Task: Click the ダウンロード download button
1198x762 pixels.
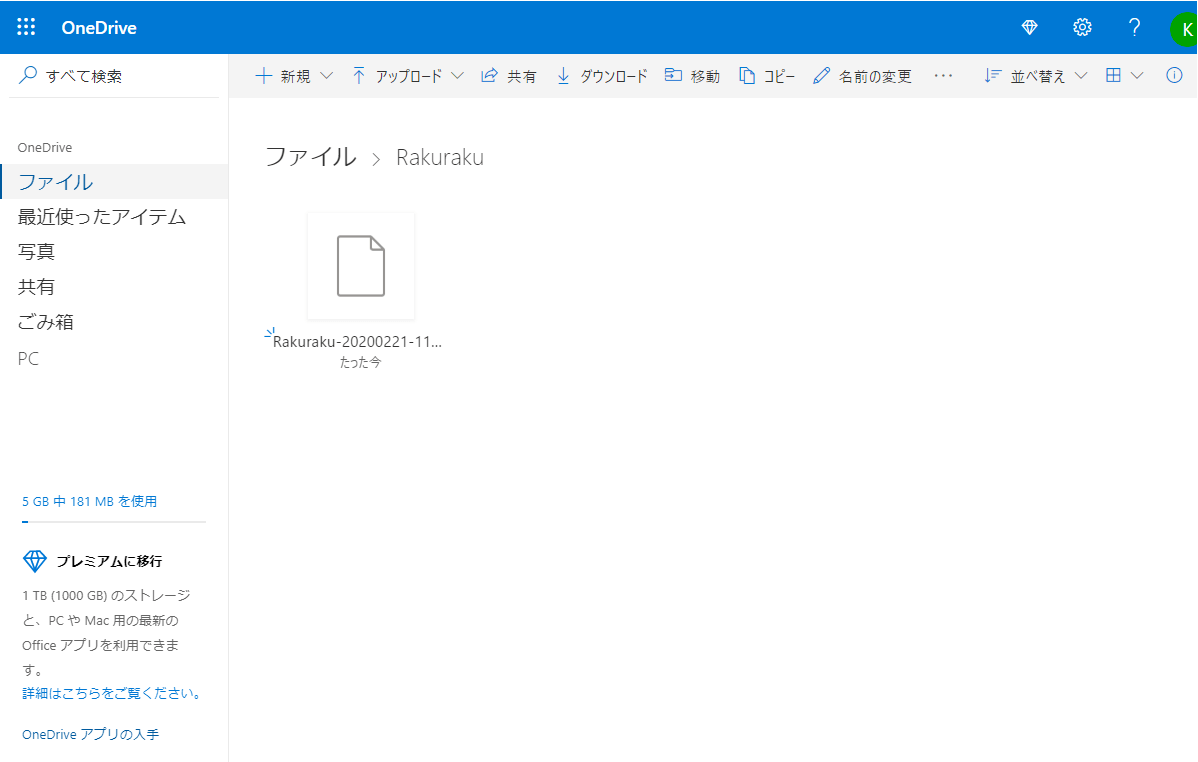Action: click(602, 76)
